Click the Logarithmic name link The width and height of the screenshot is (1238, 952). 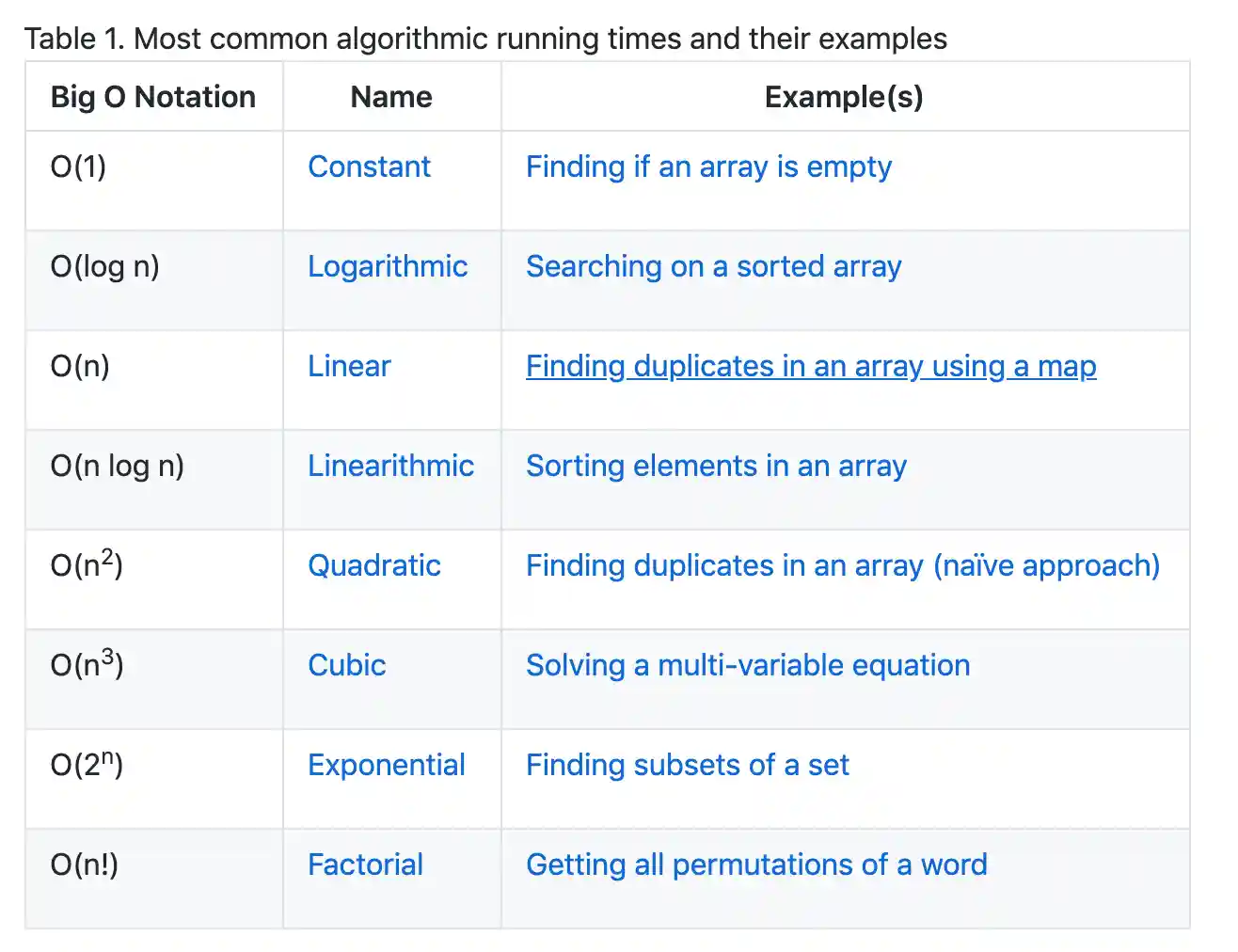tap(387, 266)
